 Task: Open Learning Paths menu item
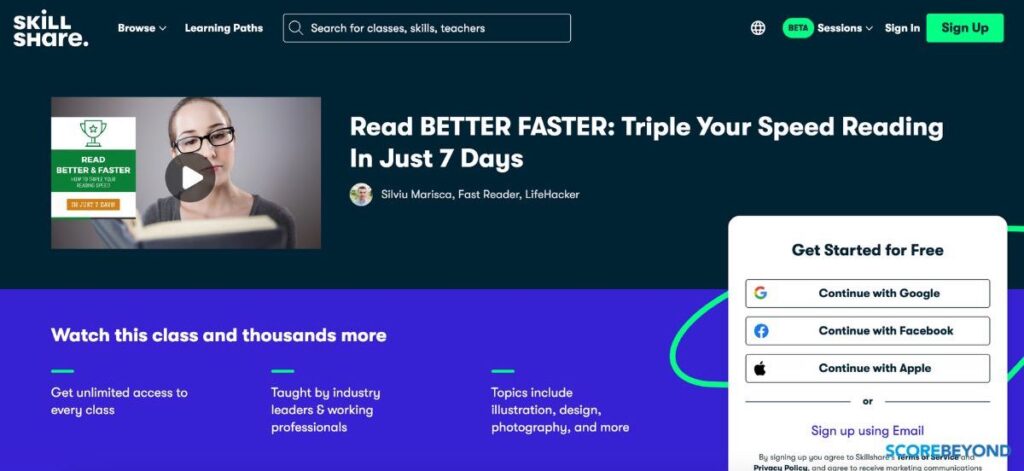(224, 28)
